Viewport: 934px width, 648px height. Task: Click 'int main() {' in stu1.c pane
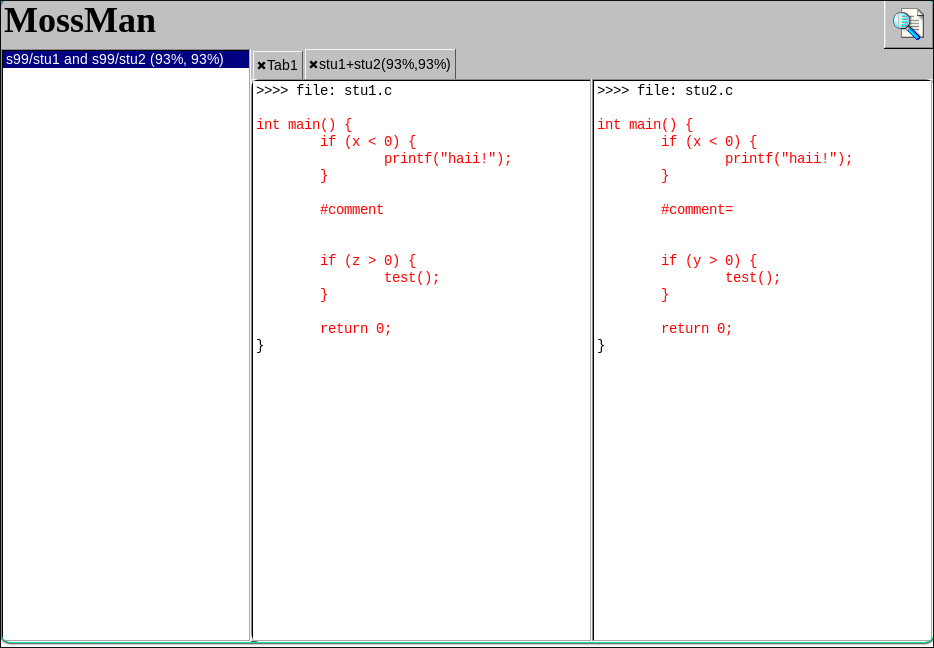[304, 124]
